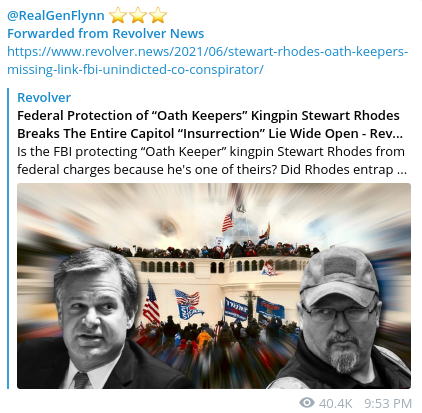Open the Federal Protection of Oath Keepers headline

pyautogui.click(x=210, y=124)
